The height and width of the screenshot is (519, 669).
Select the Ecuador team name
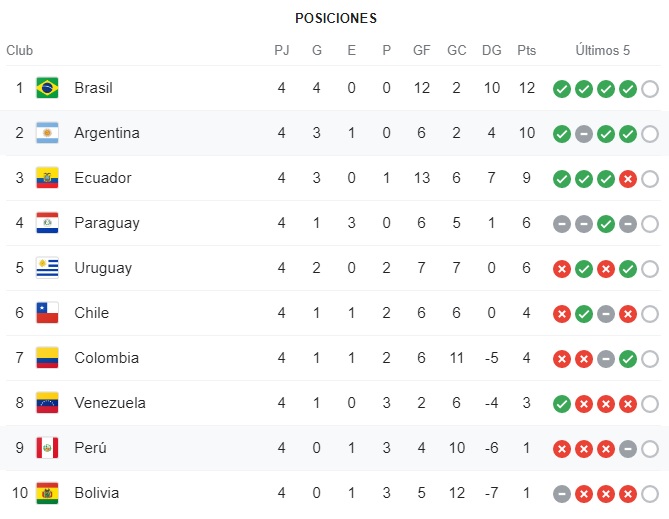click(103, 178)
